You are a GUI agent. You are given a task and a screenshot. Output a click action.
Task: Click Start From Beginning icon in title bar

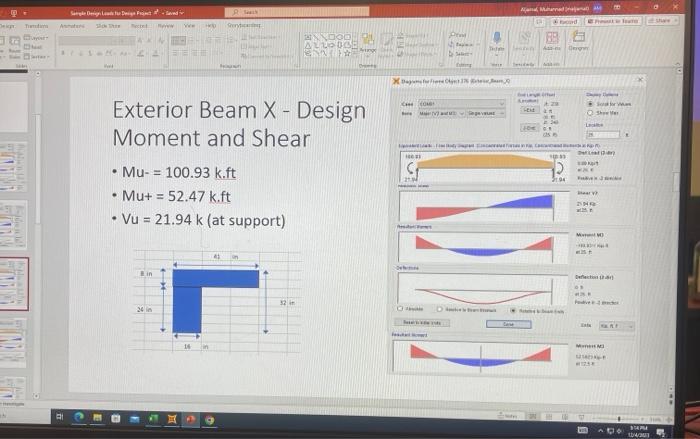point(14,13)
